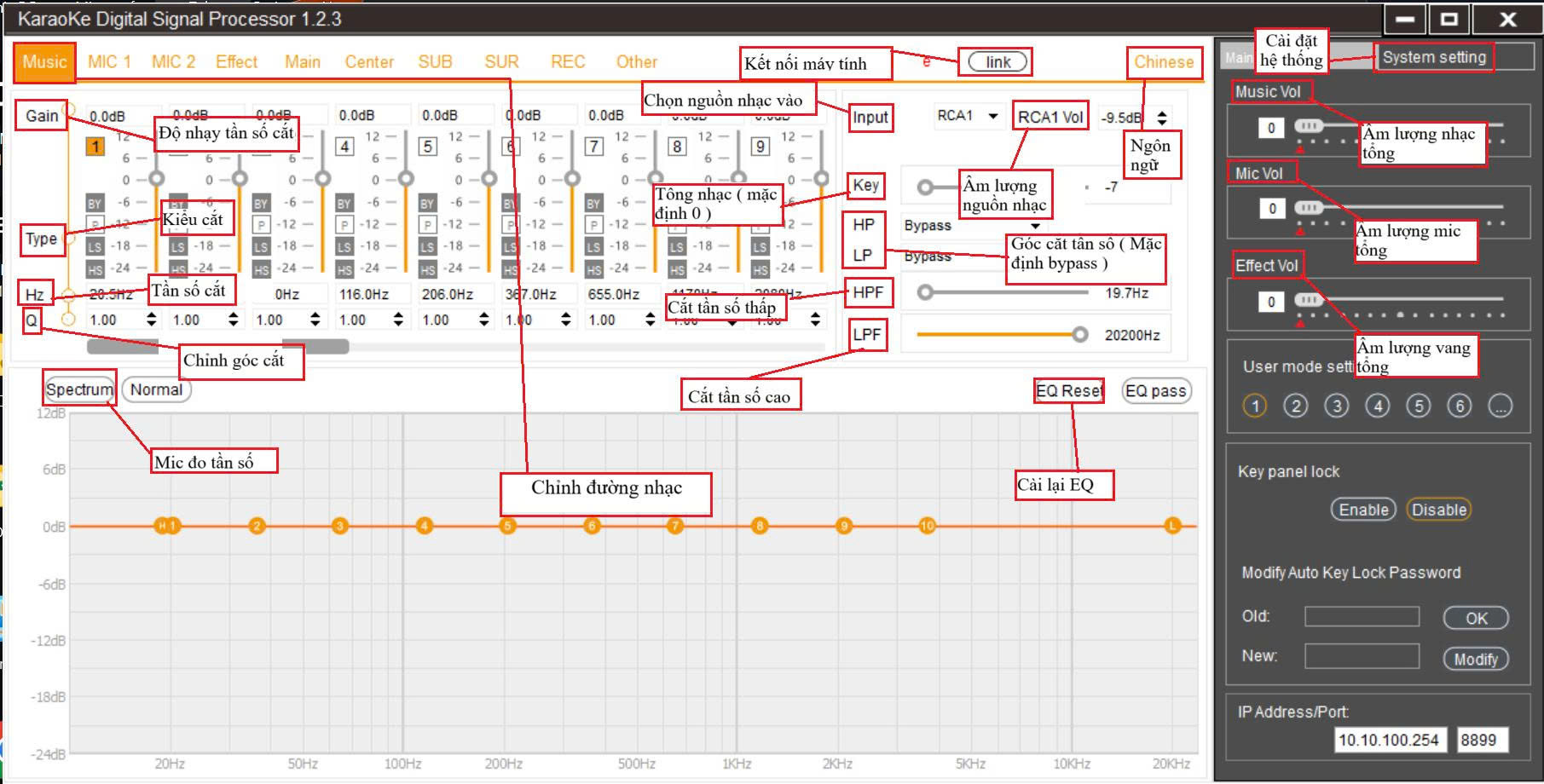Set band 5 type to LS low shelf
Image resolution: width=1544 pixels, height=784 pixels.
[427, 247]
